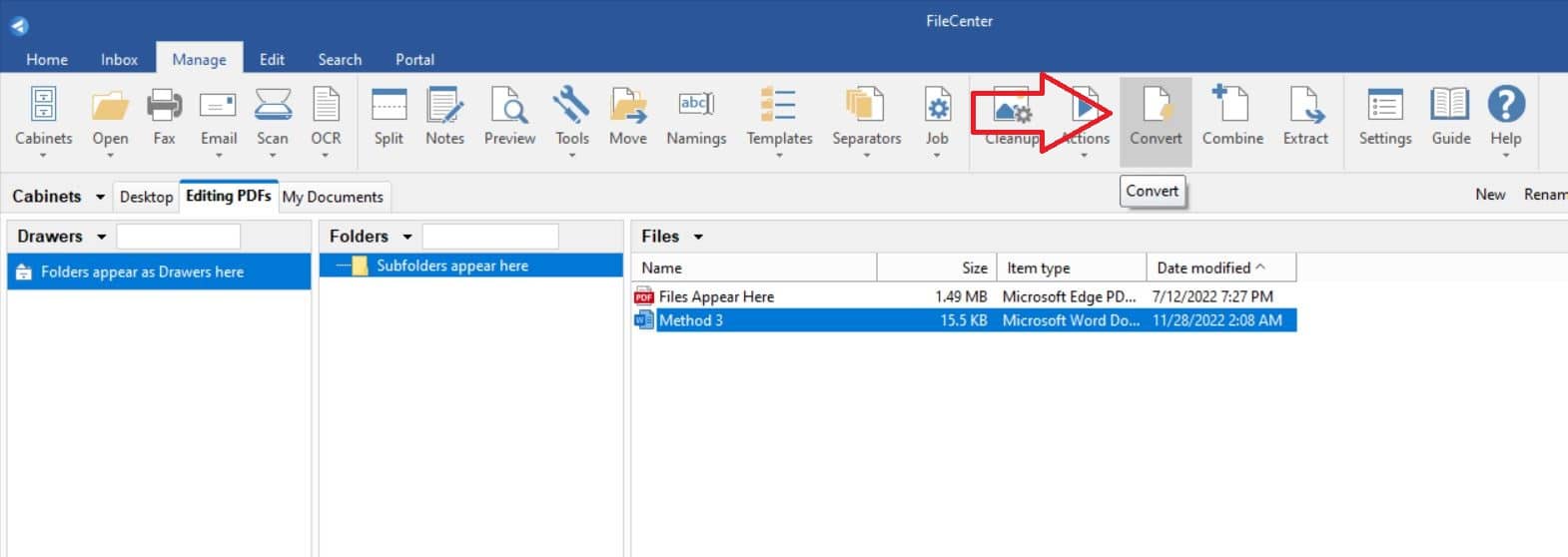Sort files by Name column
This screenshot has width=1568, height=557.
pos(756,268)
